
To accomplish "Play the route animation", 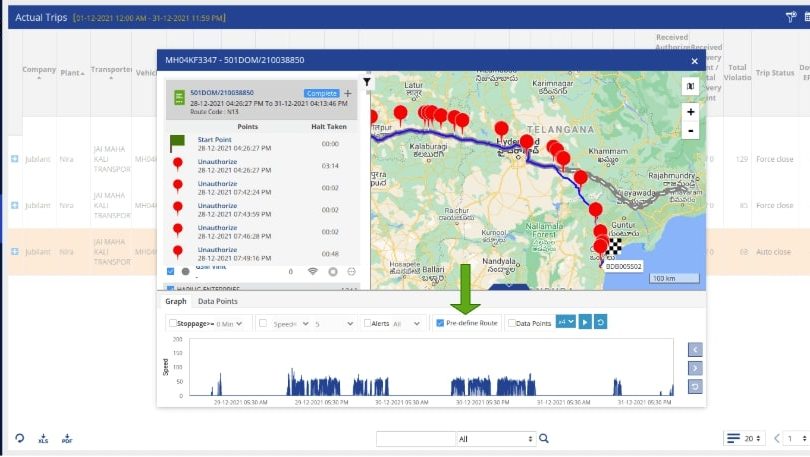I will pos(586,322).
